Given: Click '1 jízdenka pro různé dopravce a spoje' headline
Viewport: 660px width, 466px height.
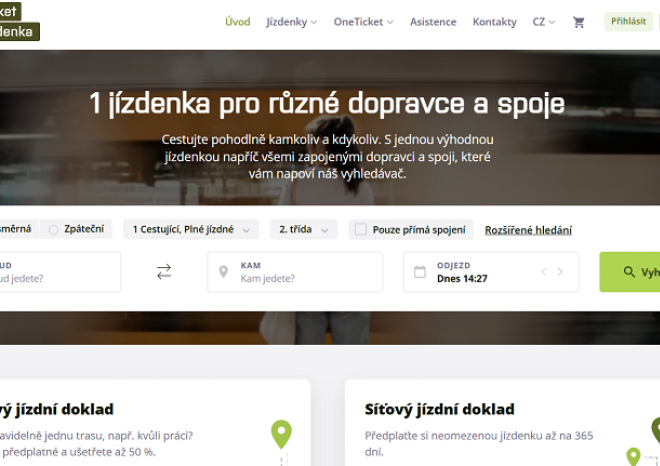Looking at the screenshot, I should point(327,104).
